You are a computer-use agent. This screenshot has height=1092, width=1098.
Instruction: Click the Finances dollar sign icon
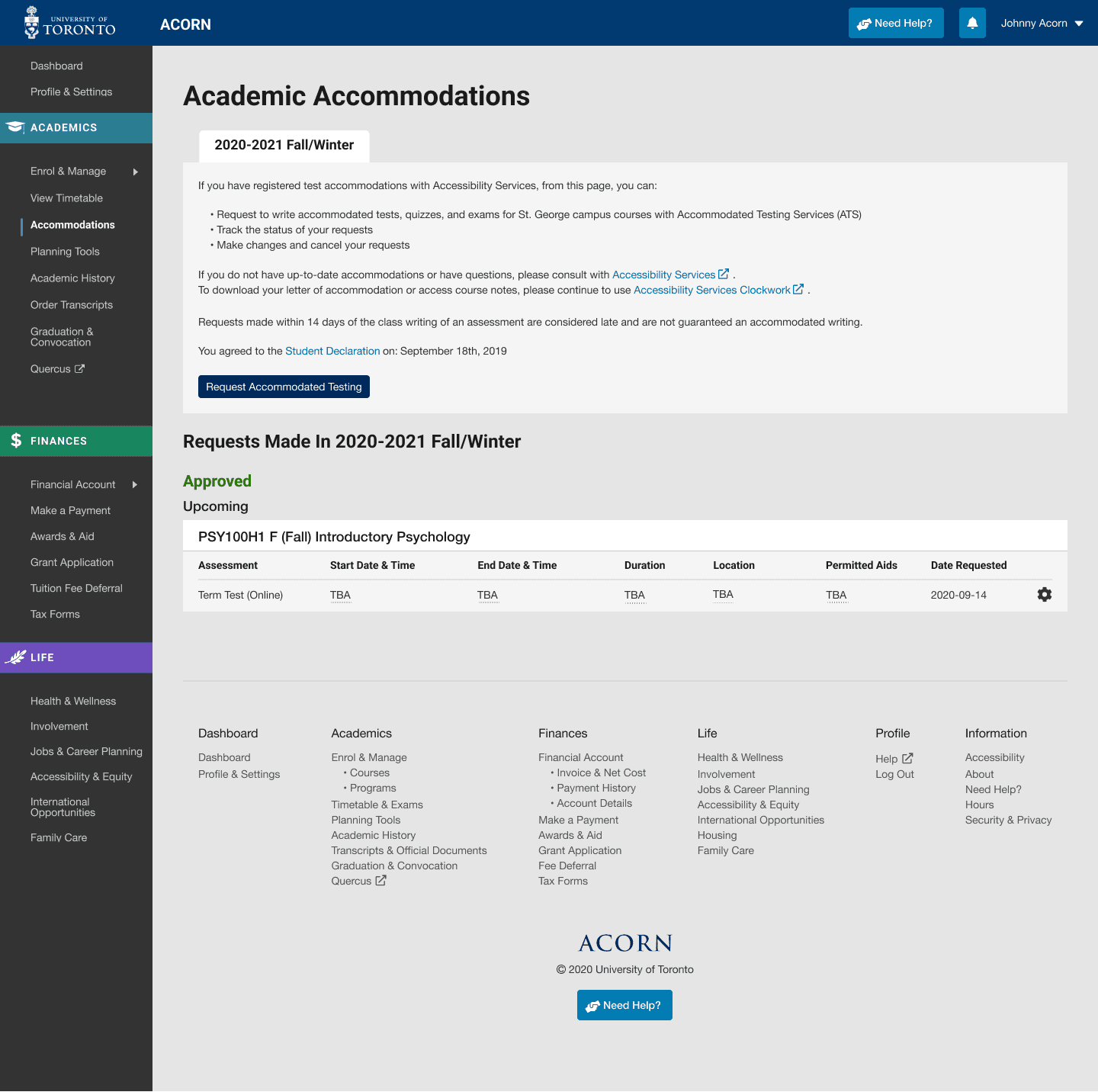pyautogui.click(x=16, y=441)
